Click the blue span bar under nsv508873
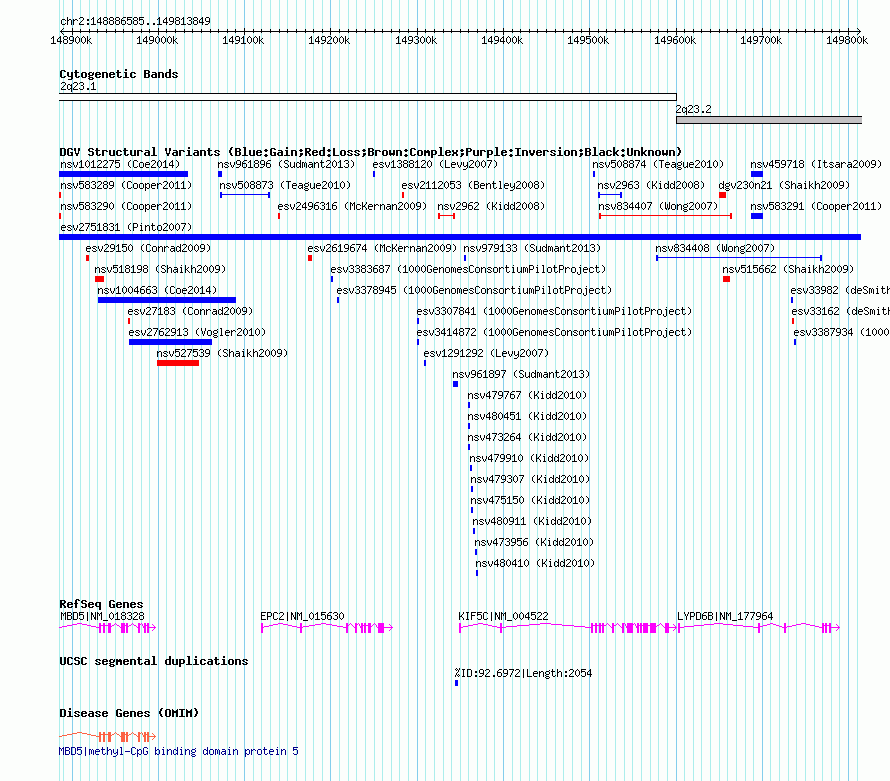This screenshot has width=890, height=781. pos(245,195)
